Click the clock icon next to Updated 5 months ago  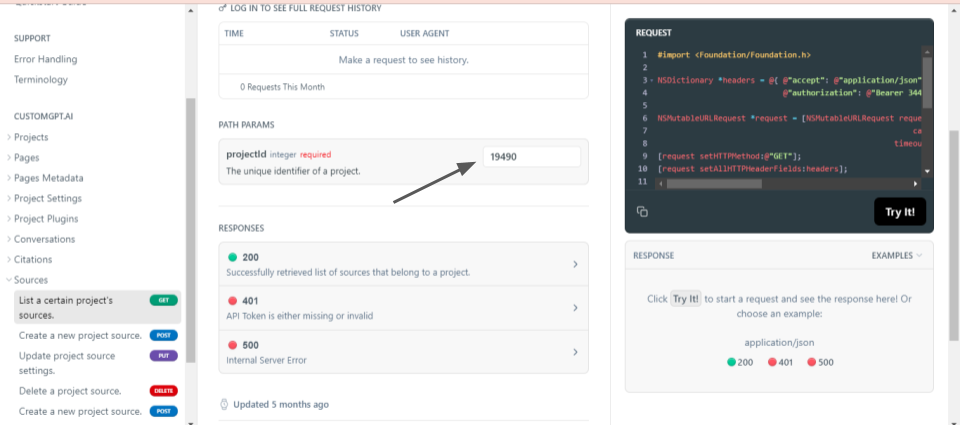(224, 404)
